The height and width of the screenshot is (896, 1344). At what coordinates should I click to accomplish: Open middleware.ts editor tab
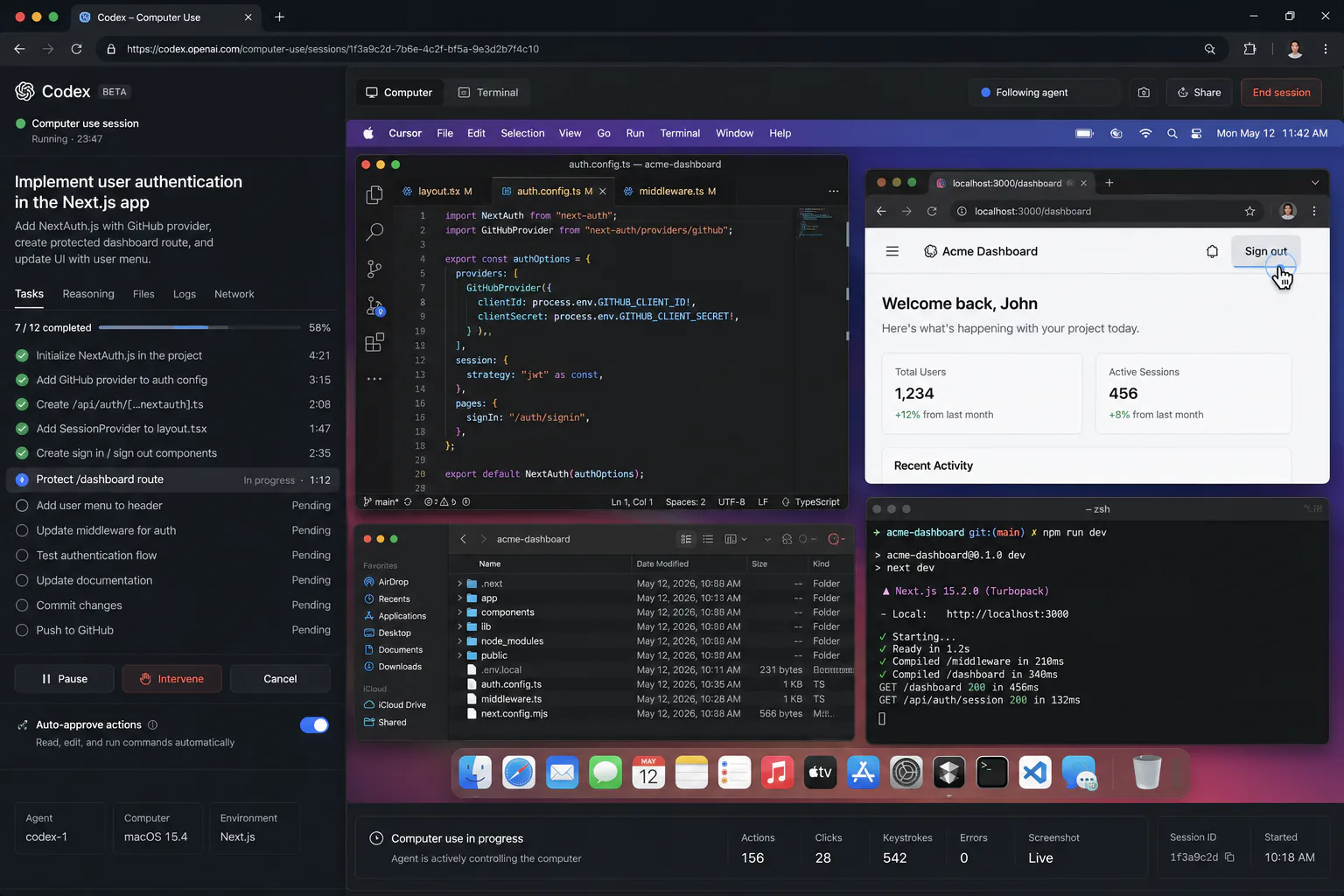click(x=670, y=191)
